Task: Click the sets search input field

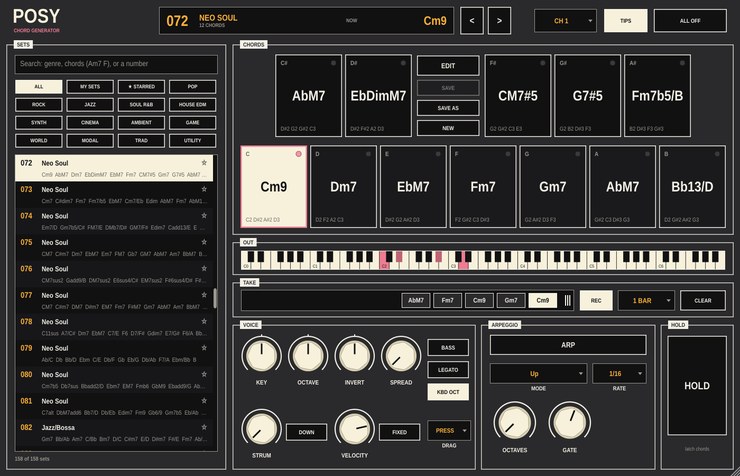Action: pos(116,64)
